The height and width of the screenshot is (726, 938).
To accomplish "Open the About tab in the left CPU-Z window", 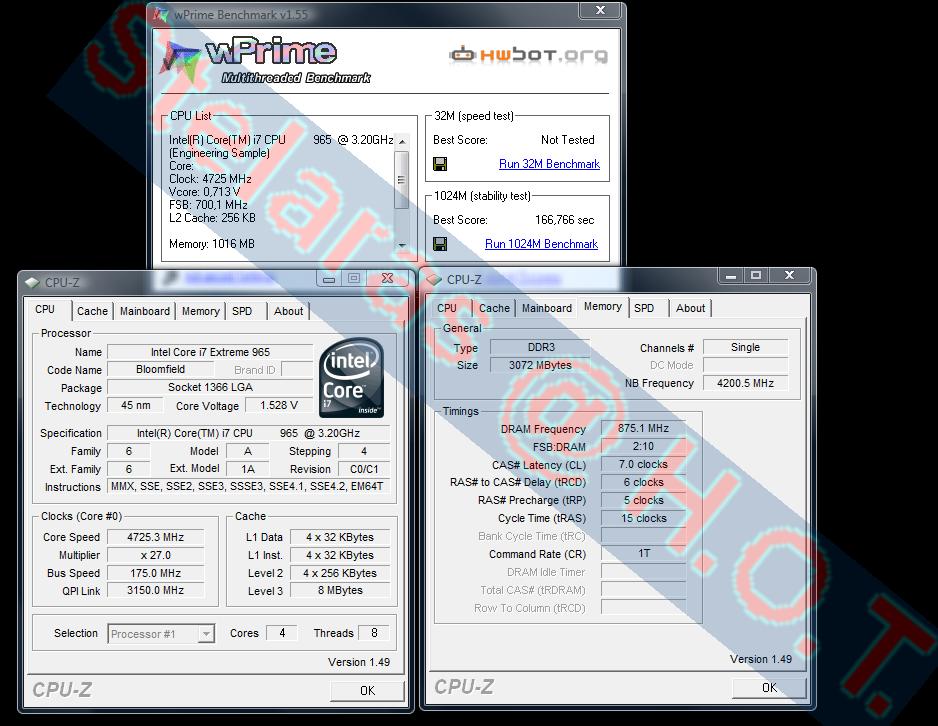I will click(x=288, y=311).
